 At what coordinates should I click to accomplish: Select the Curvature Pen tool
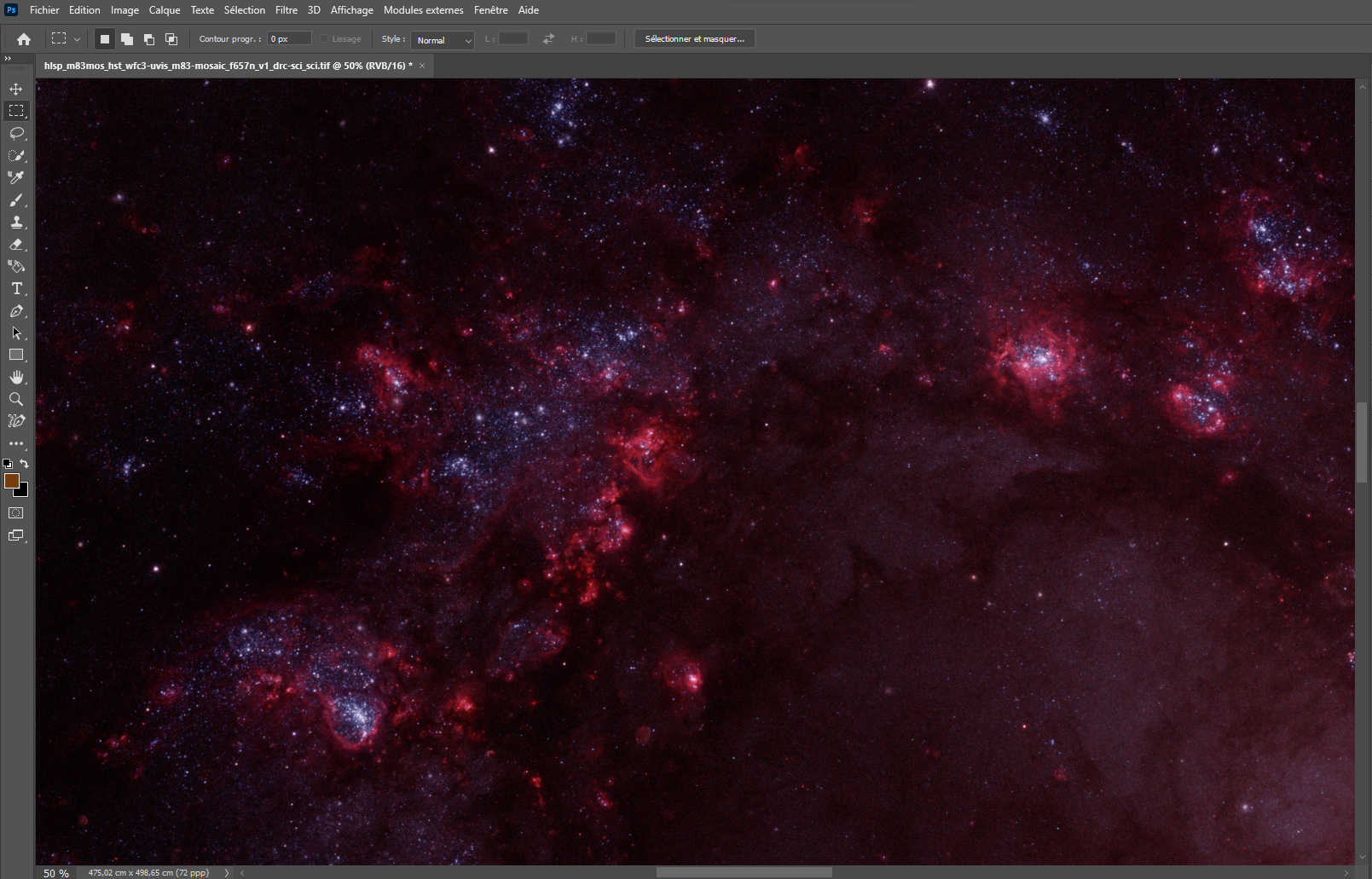(16, 421)
